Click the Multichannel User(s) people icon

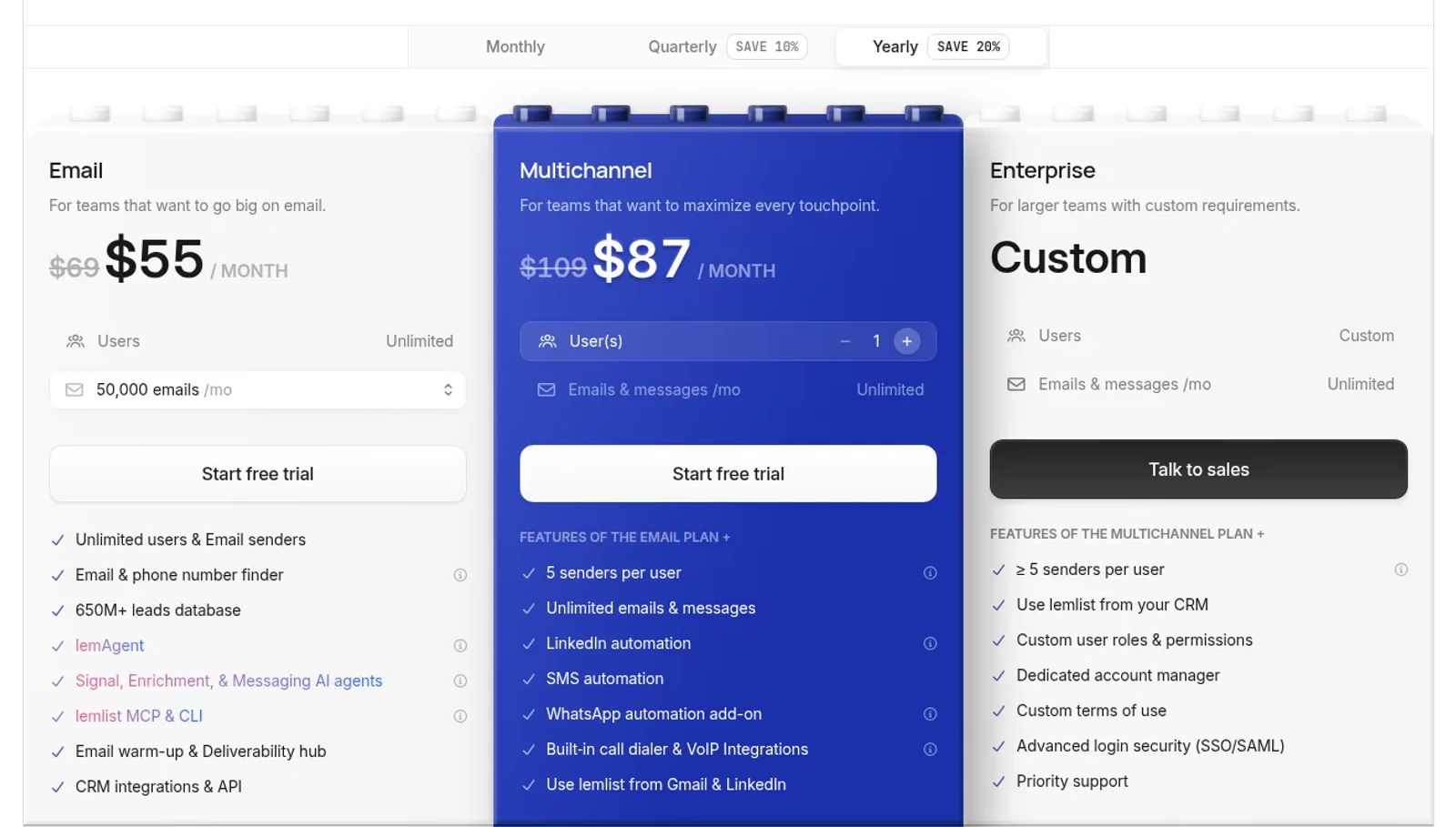coord(547,341)
